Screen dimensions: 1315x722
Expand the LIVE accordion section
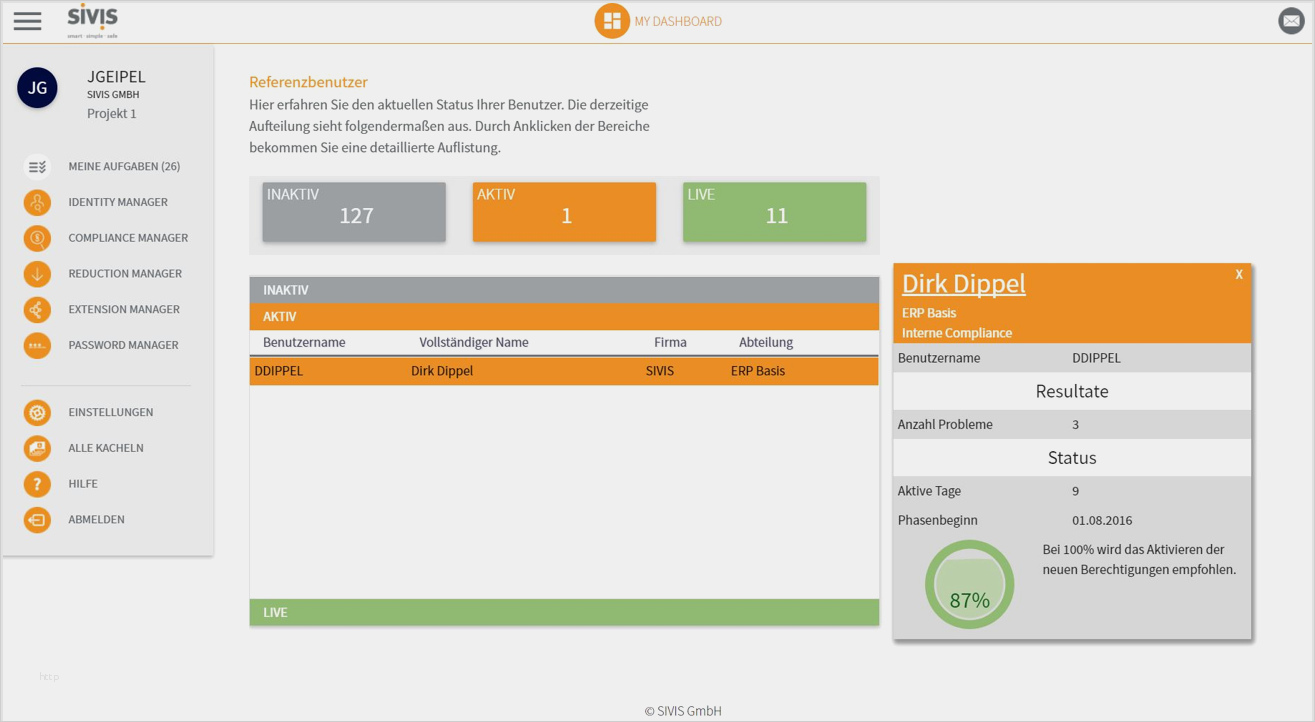tap(564, 612)
